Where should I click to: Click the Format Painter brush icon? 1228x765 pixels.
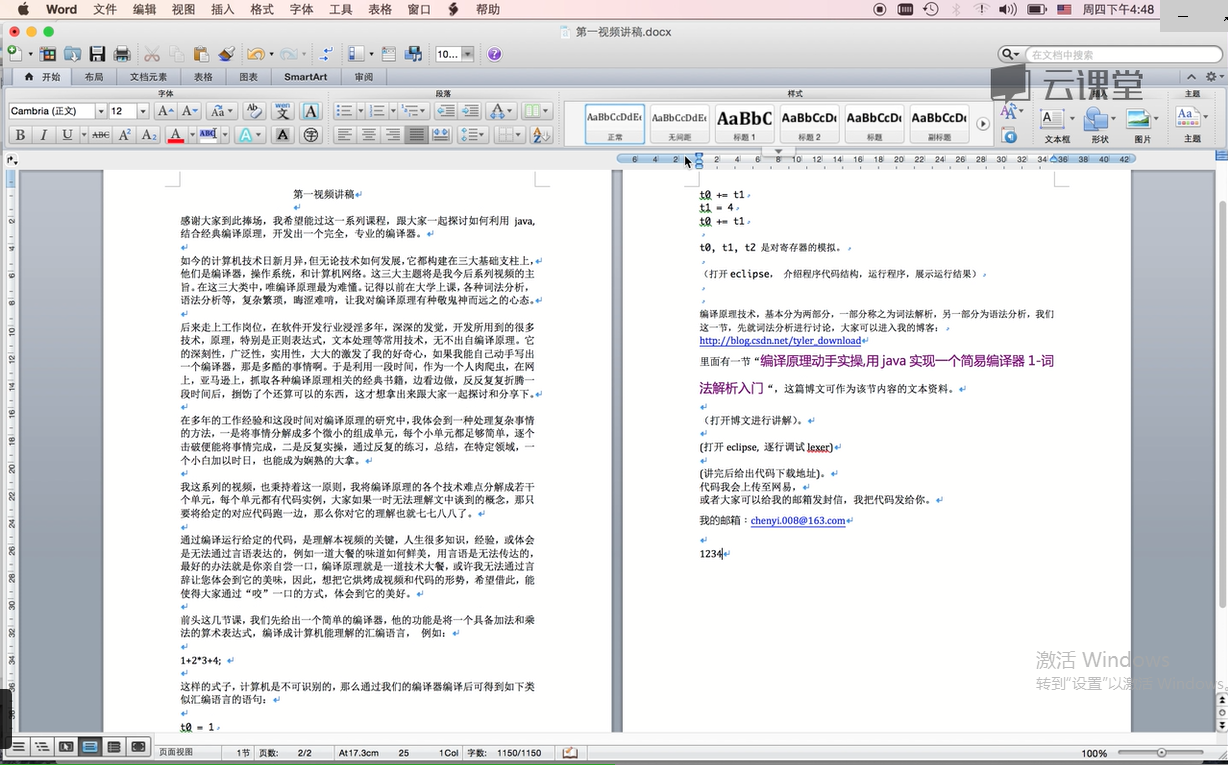pyautogui.click(x=226, y=54)
